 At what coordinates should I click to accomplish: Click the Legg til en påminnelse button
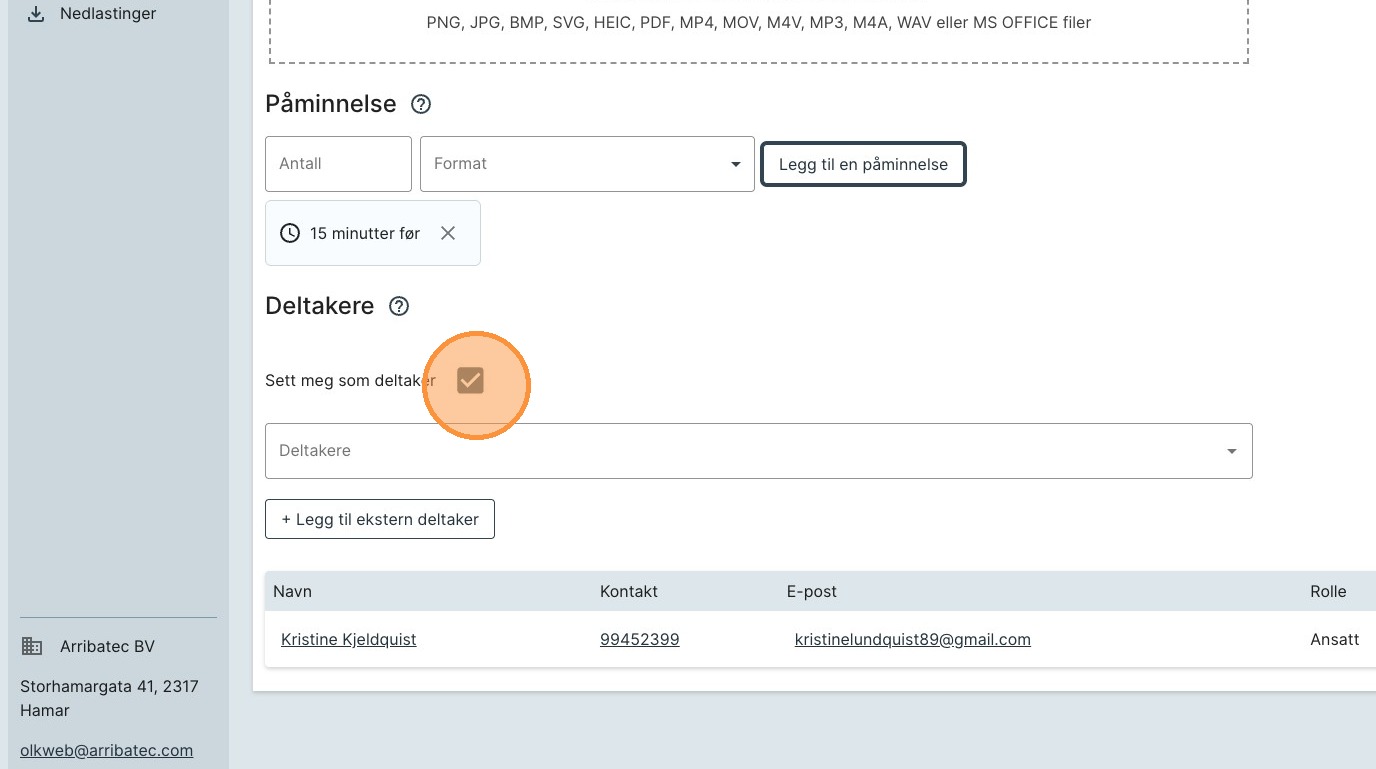pyautogui.click(x=863, y=164)
